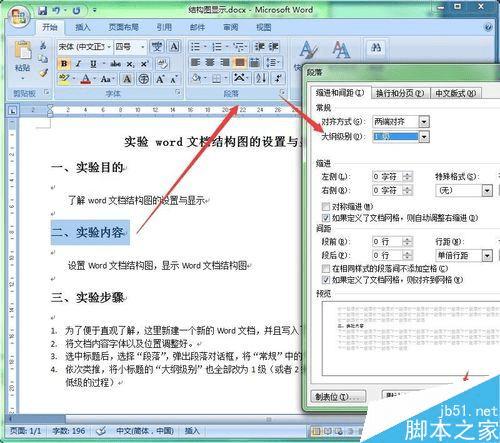Click the Enclose Characters circle icon
The width and height of the screenshot is (500, 443).
[x=144, y=79]
